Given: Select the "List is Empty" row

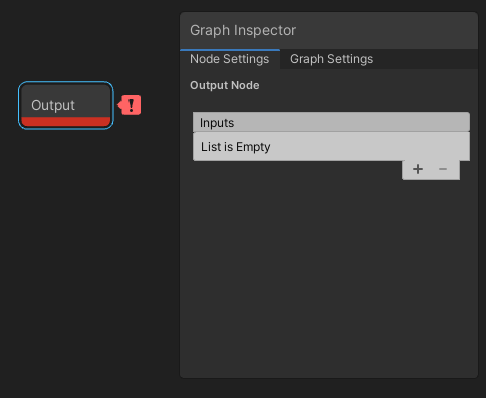Looking at the screenshot, I should (331, 147).
